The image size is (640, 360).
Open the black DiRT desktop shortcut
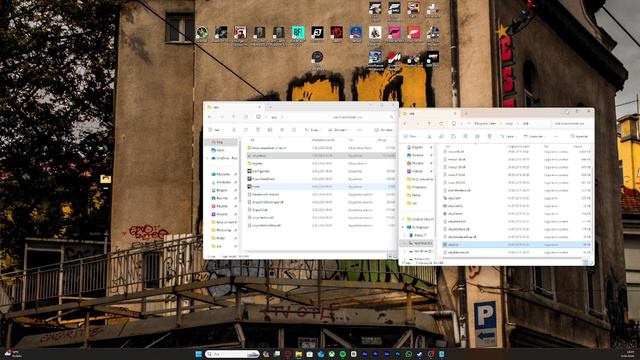[433, 57]
